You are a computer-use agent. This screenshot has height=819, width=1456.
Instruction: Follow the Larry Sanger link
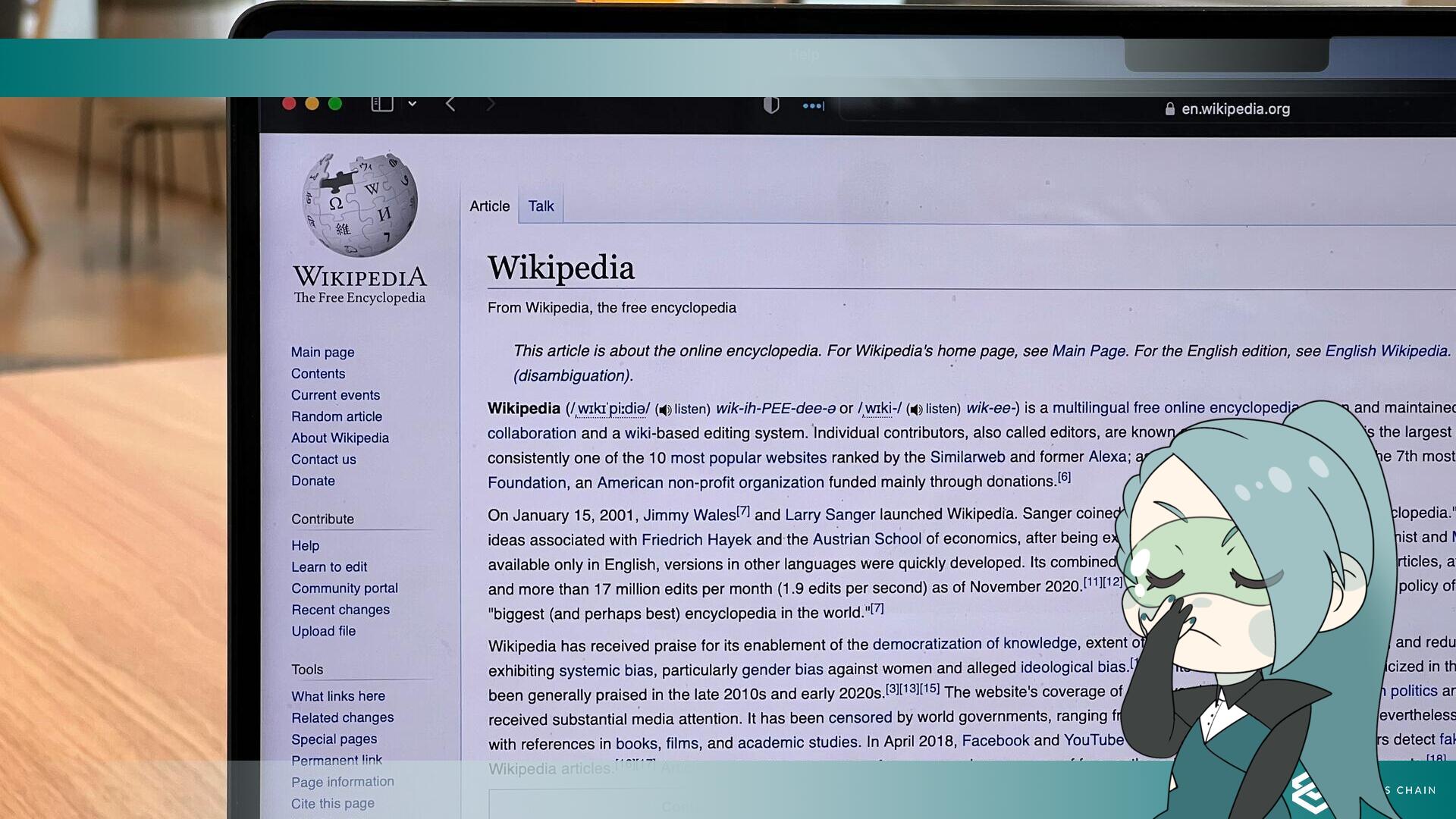coord(830,514)
